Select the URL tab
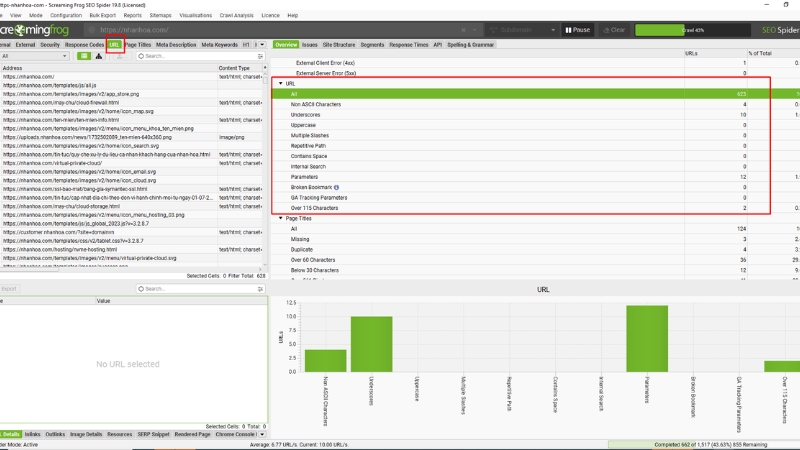Image resolution: width=800 pixels, height=450 pixels. pyautogui.click(x=114, y=45)
